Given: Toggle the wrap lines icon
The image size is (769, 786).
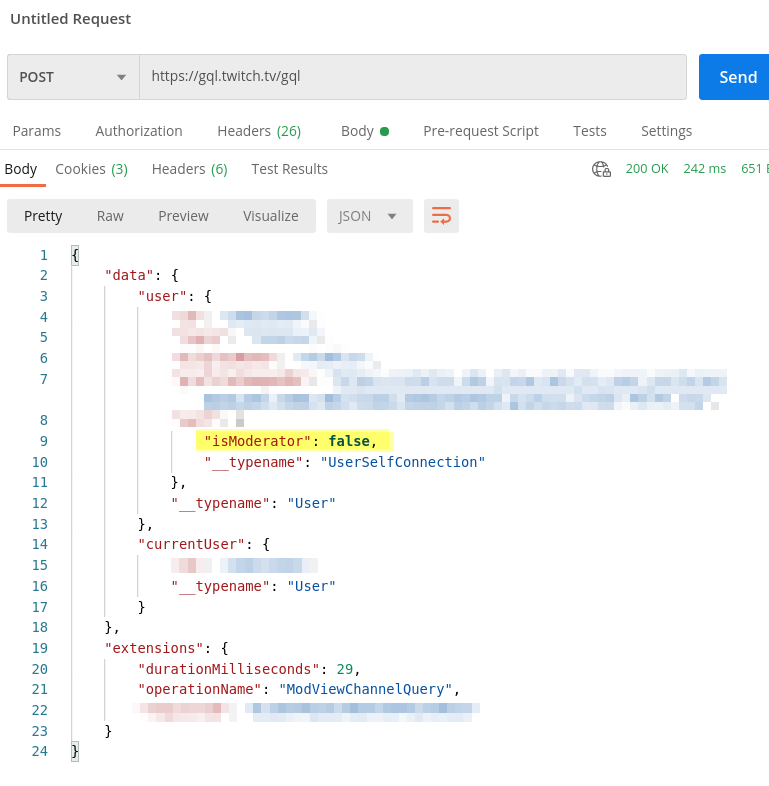Looking at the screenshot, I should pyautogui.click(x=441, y=216).
